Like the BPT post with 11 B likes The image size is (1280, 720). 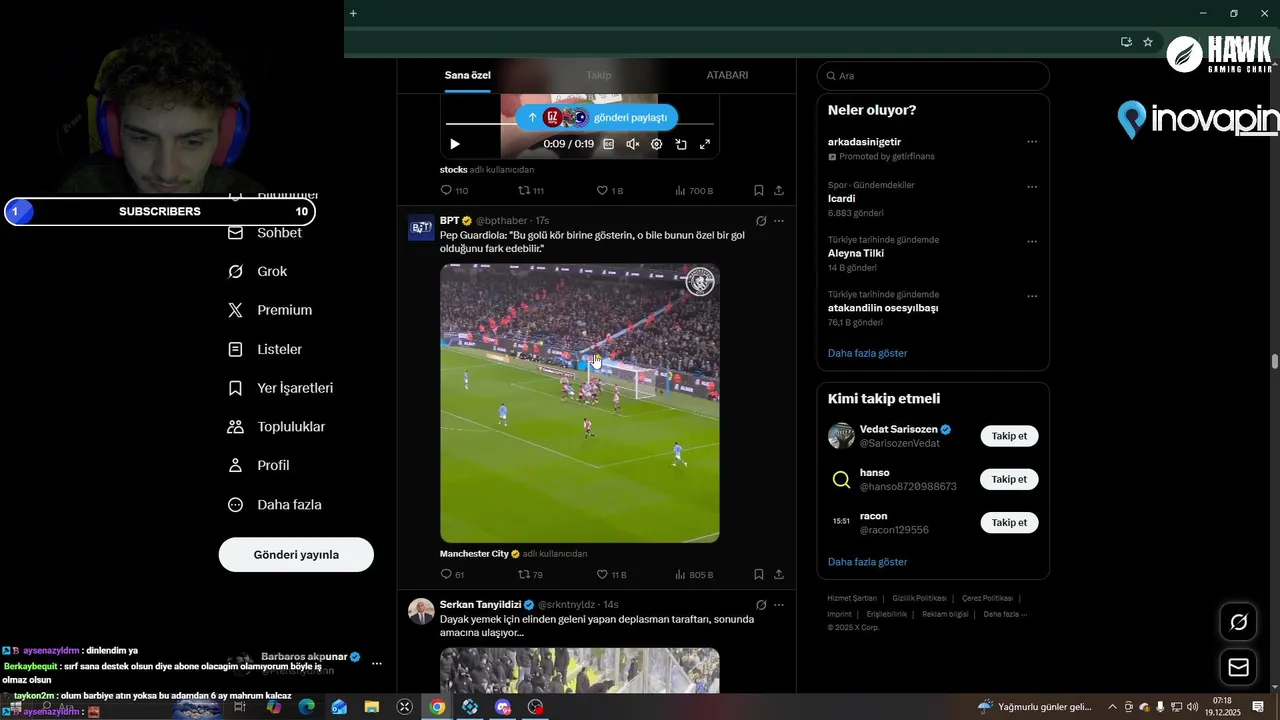(611, 575)
